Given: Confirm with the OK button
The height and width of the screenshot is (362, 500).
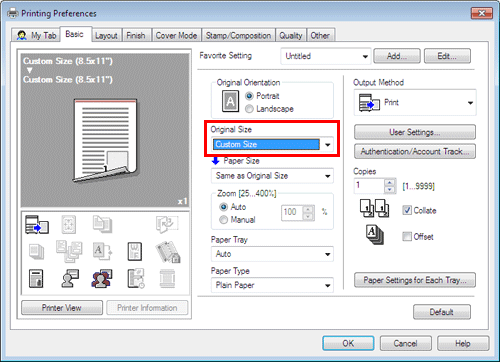Looking at the screenshot, I should [x=348, y=343].
